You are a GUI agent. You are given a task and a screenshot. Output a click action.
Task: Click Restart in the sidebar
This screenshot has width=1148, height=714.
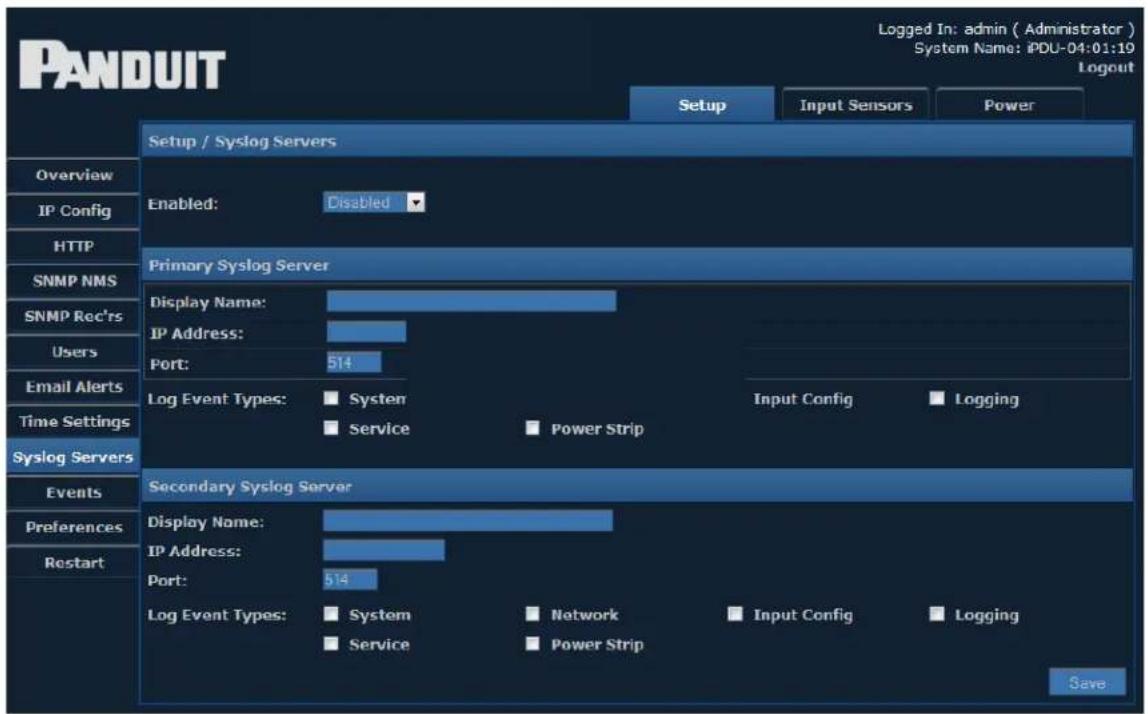(x=74, y=562)
